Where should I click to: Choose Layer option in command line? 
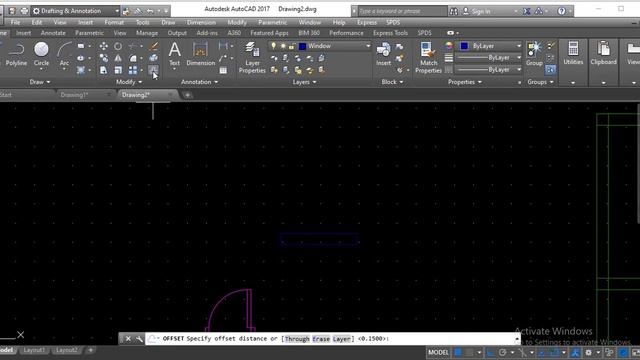click(341, 339)
